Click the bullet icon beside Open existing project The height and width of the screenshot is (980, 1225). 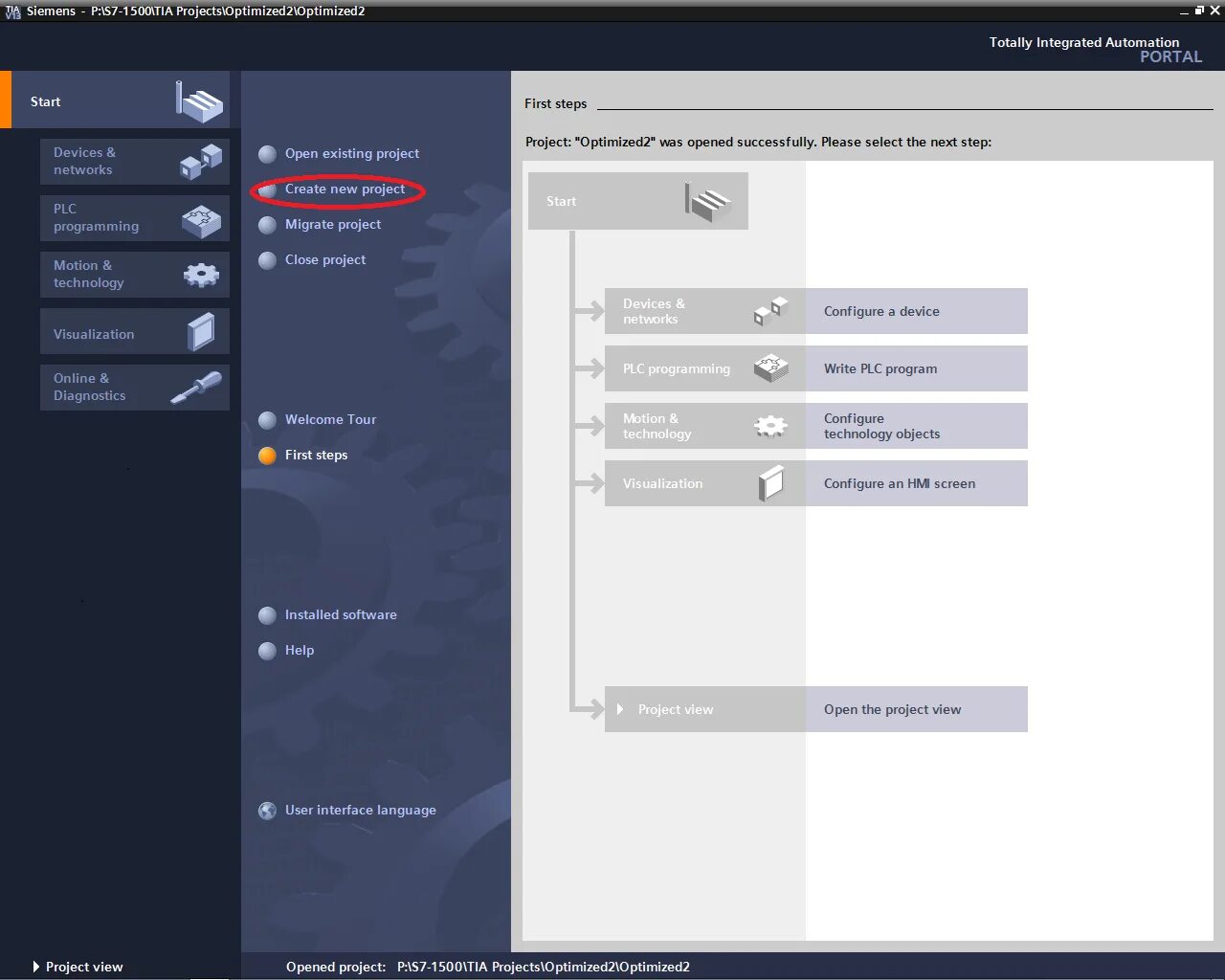click(x=268, y=154)
